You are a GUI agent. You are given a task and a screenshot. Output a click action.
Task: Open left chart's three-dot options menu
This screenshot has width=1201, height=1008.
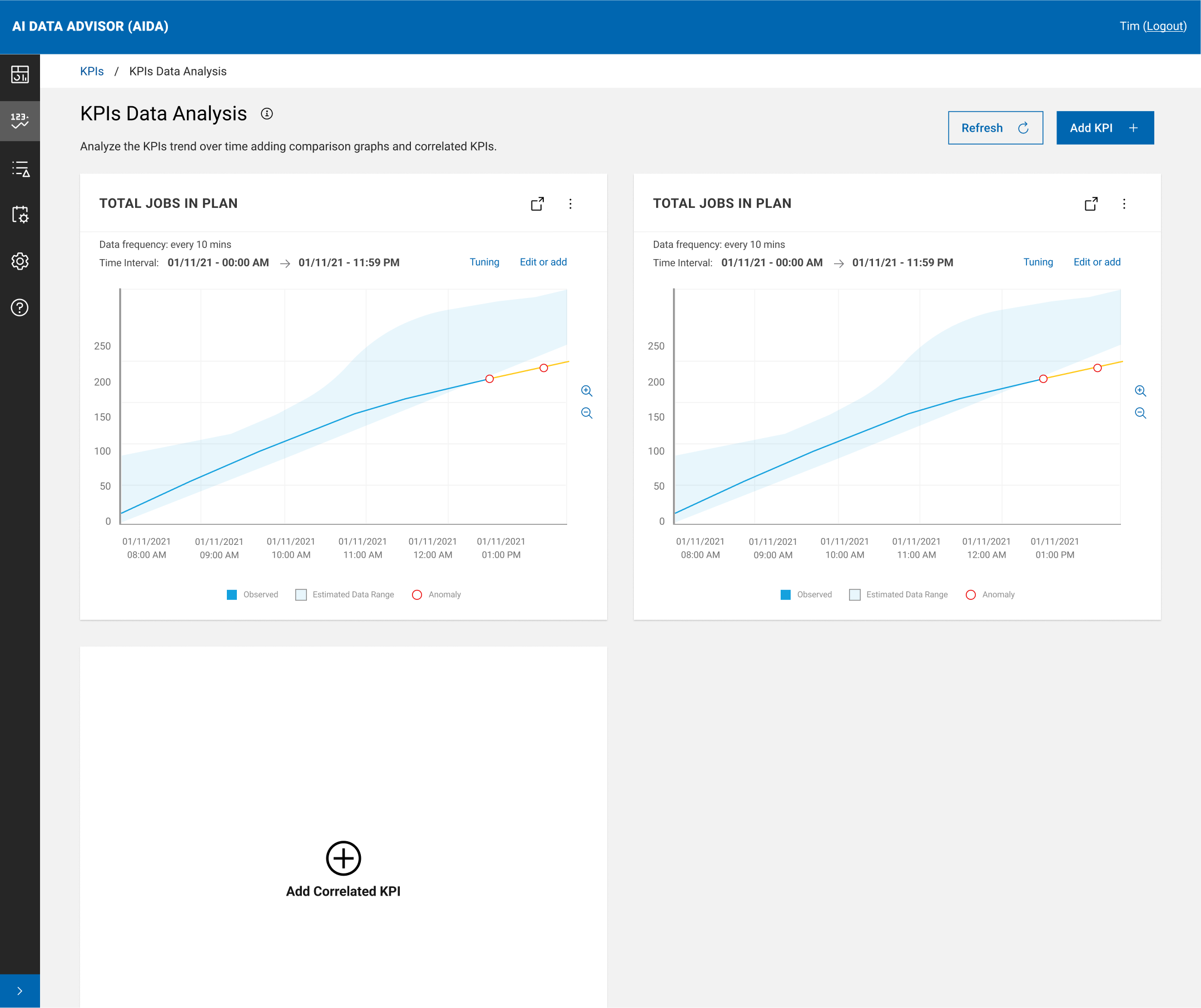[570, 204]
